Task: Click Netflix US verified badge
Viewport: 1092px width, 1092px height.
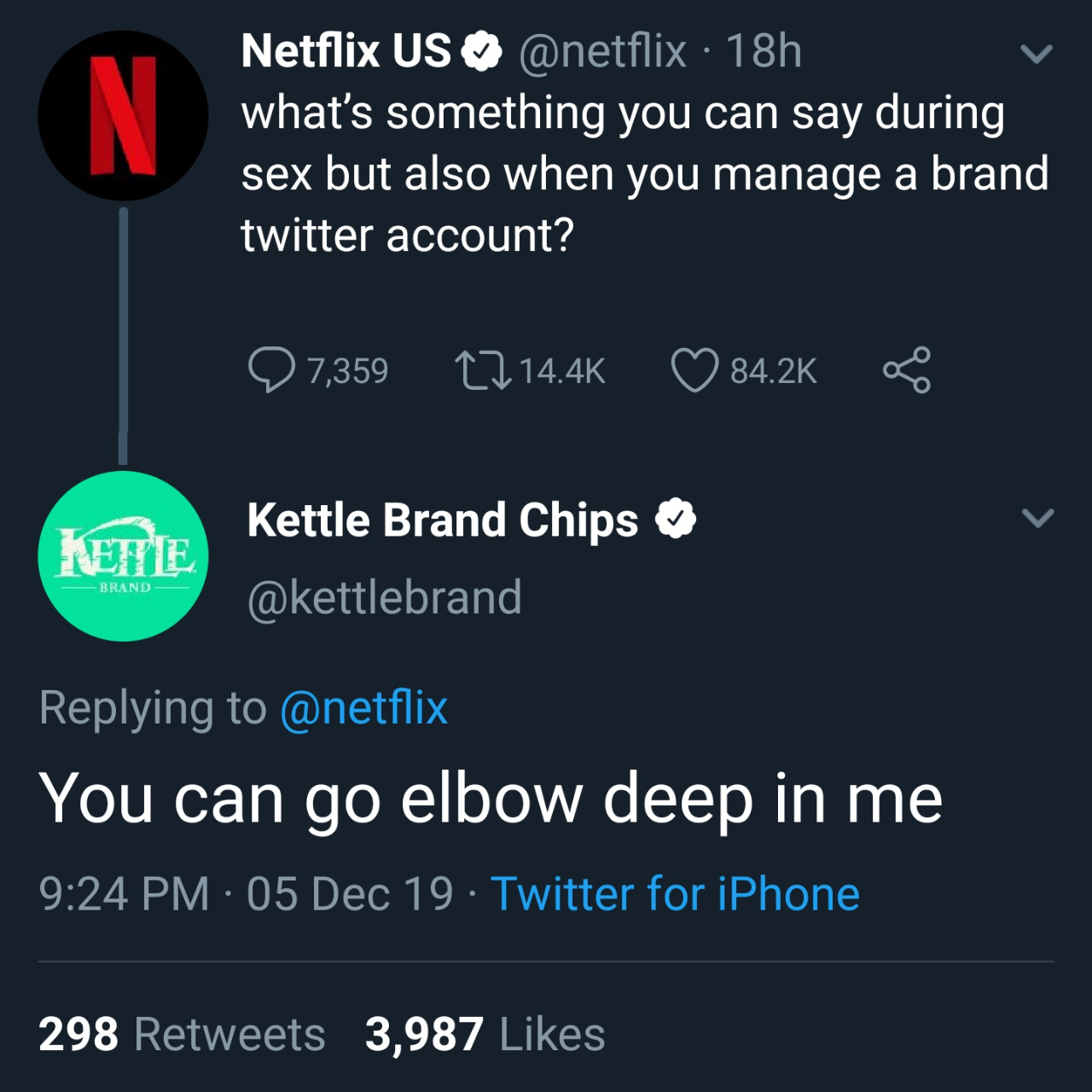Action: 482,52
